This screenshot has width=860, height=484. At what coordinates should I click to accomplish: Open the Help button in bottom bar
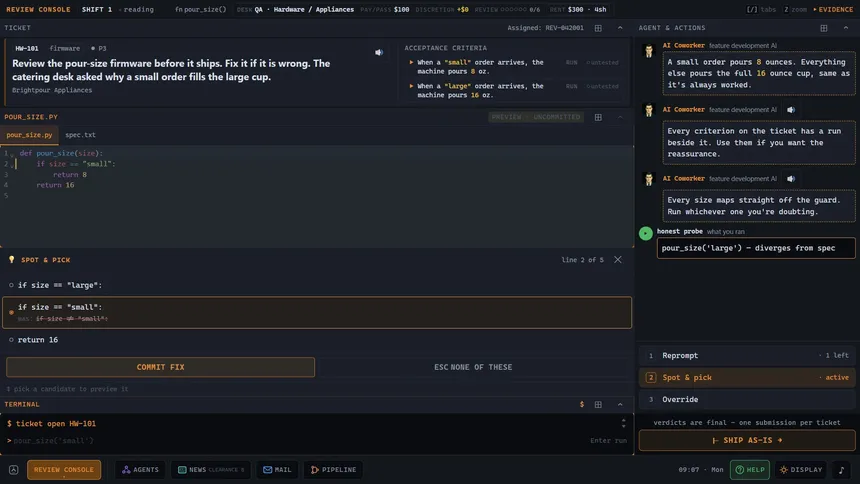coord(750,470)
